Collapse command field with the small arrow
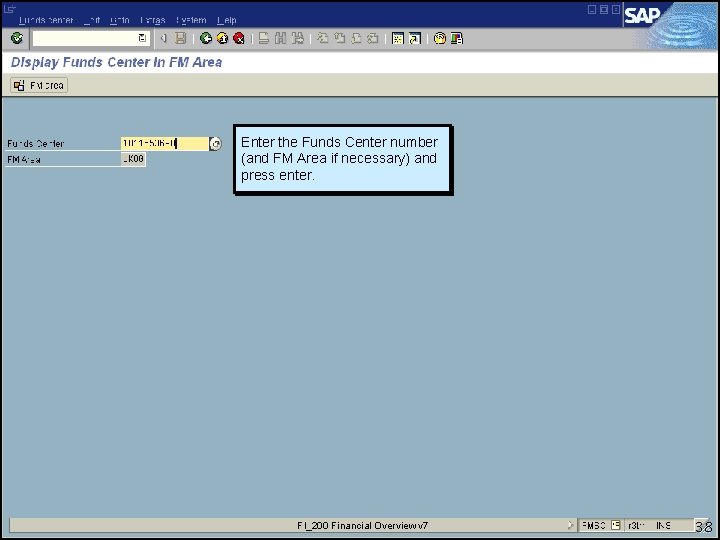The image size is (720, 540). pyautogui.click(x=163, y=39)
